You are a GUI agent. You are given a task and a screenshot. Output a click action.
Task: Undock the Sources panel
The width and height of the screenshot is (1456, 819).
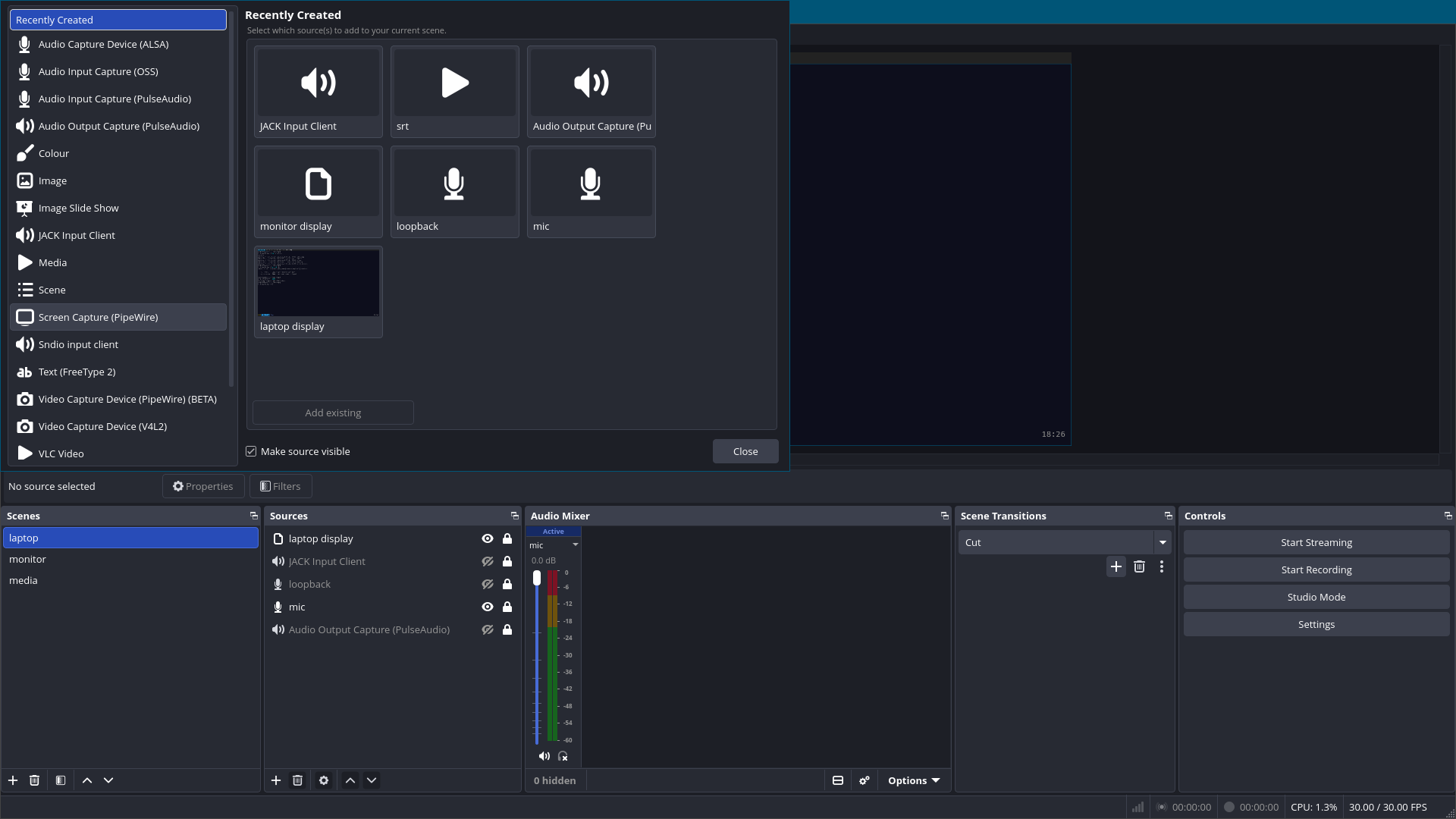pyautogui.click(x=515, y=516)
